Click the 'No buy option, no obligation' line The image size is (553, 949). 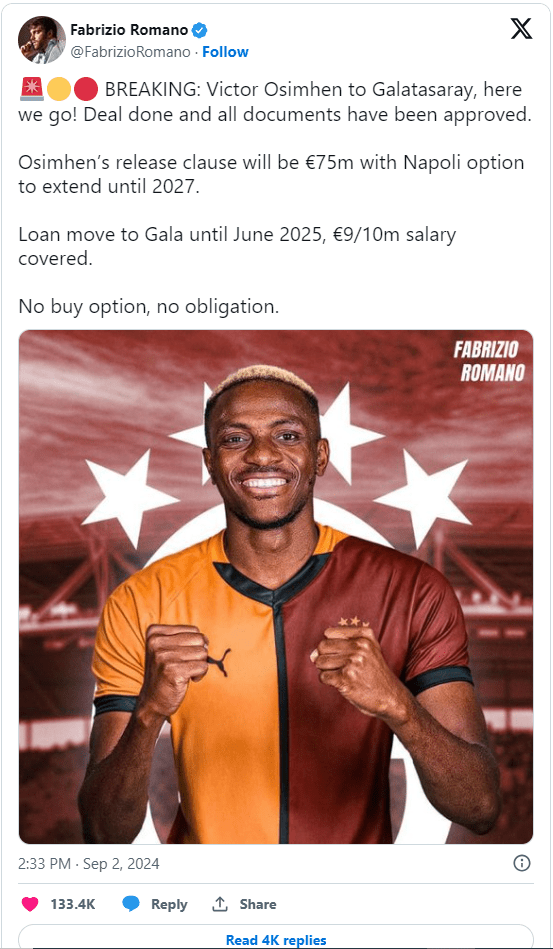pyautogui.click(x=149, y=306)
